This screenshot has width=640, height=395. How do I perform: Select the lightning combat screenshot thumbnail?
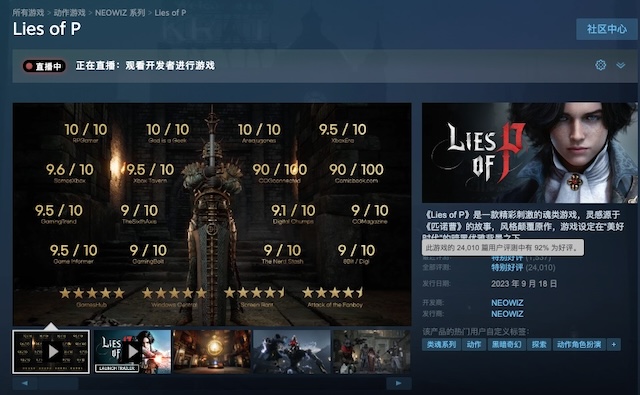coord(292,352)
